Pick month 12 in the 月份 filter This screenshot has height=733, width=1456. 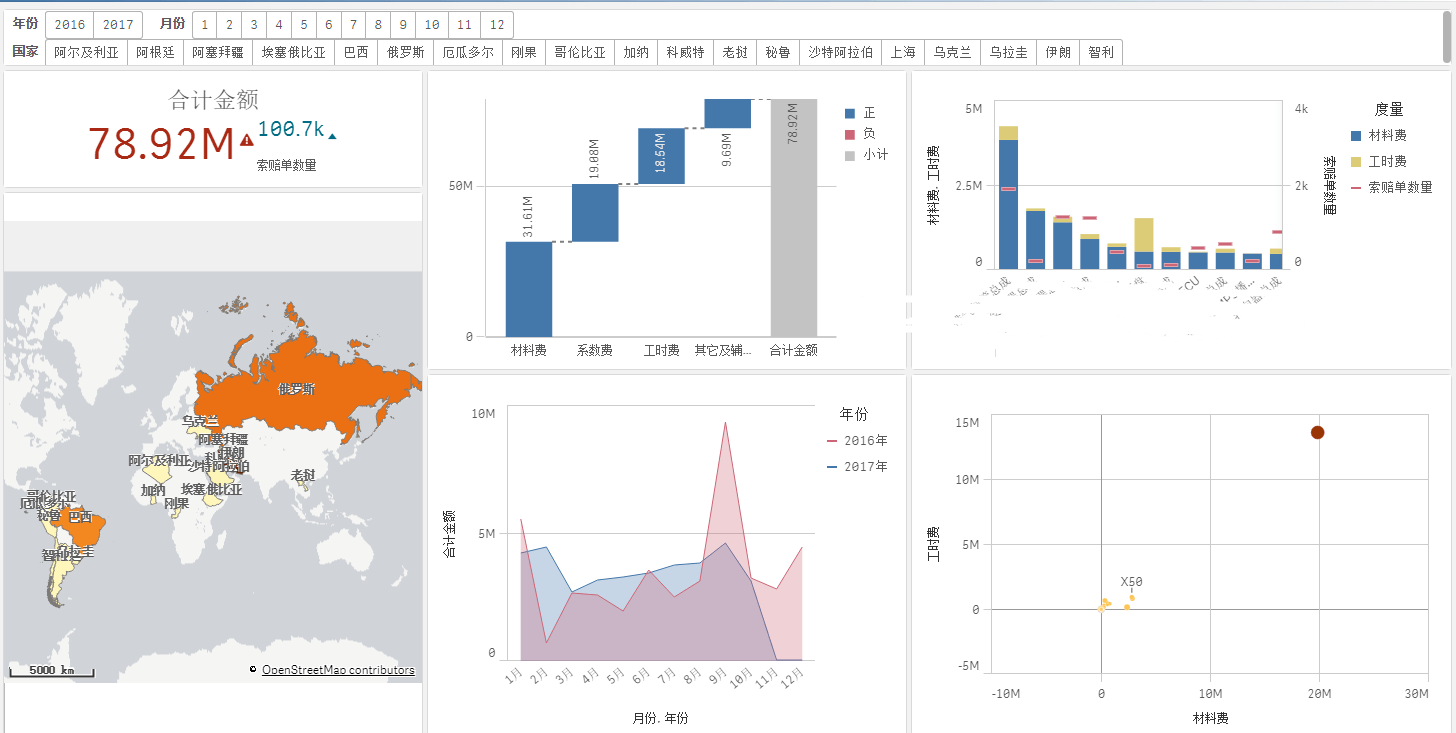coord(497,25)
